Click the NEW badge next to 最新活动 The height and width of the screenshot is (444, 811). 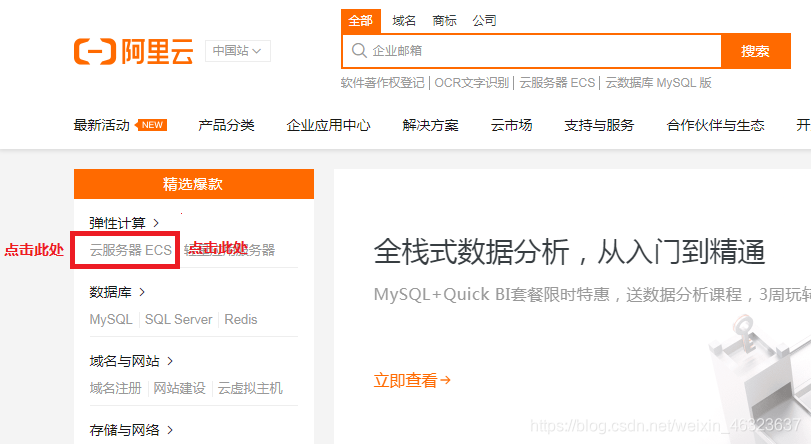(x=151, y=125)
